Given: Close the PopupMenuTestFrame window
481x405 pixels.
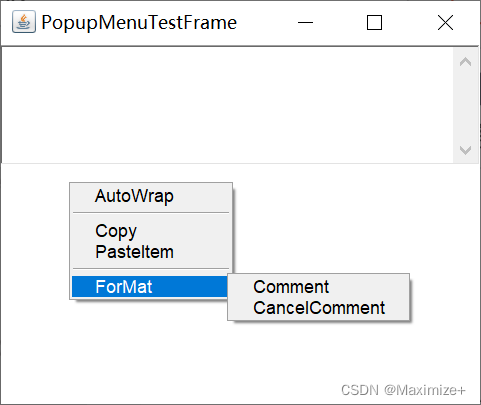Looking at the screenshot, I should (x=445, y=23).
